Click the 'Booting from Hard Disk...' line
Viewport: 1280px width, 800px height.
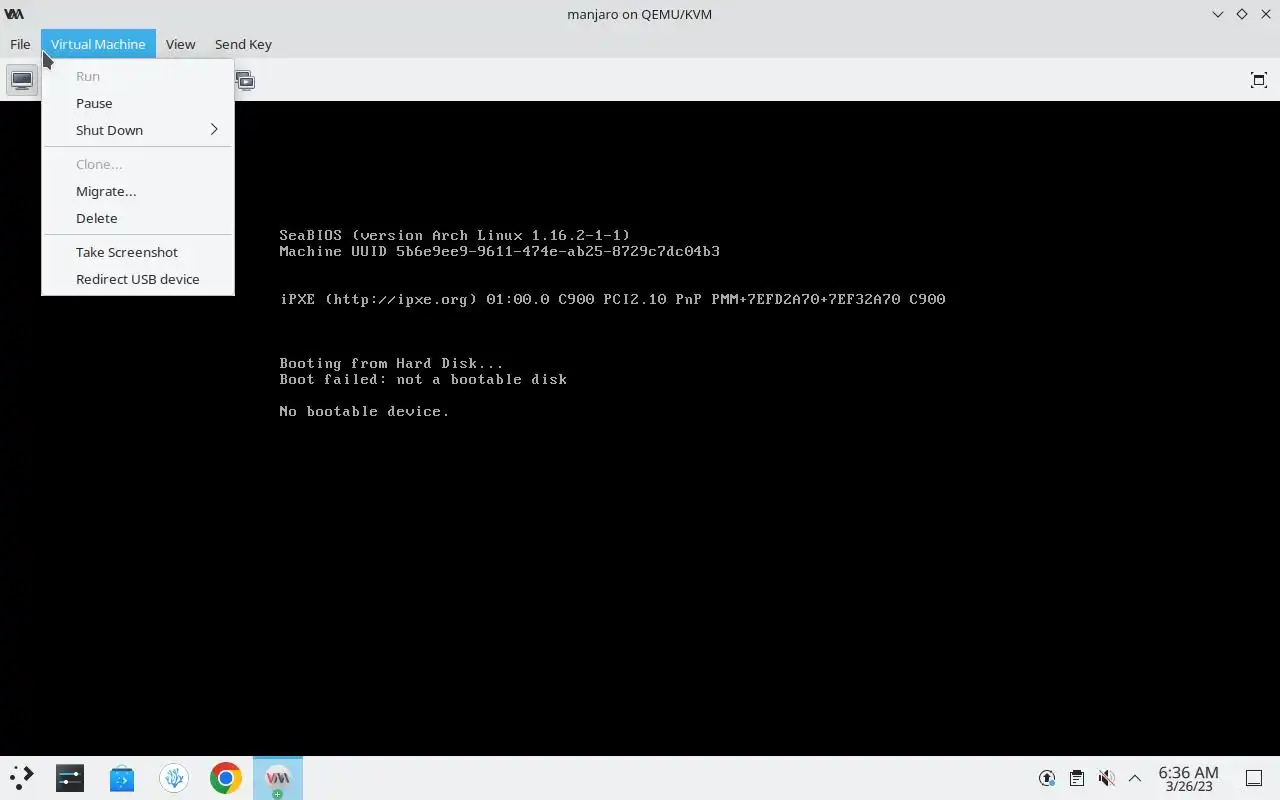pyautogui.click(x=391, y=363)
